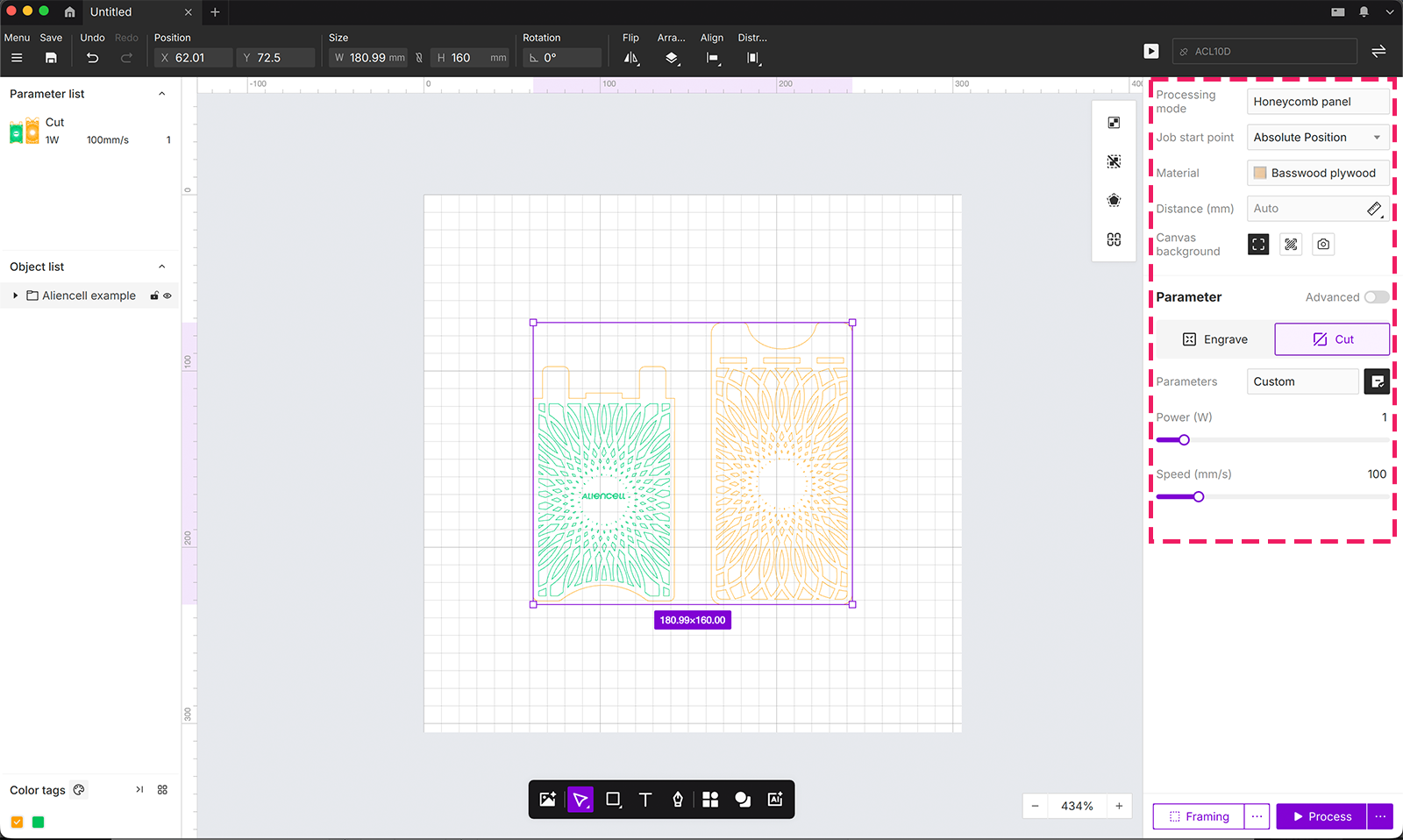This screenshot has width=1403, height=840.
Task: Collapse the Object list panel
Action: [161, 267]
